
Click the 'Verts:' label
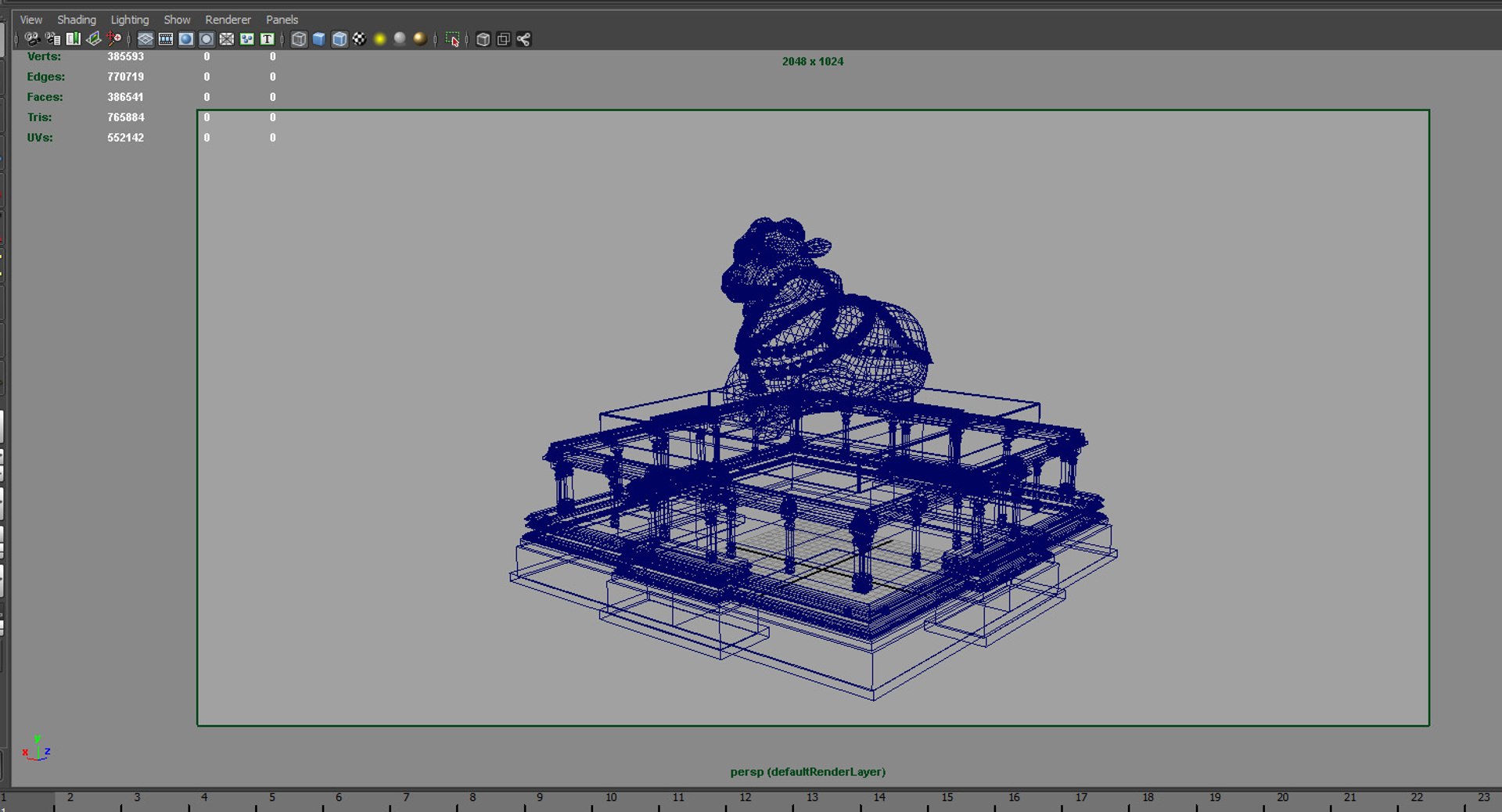tap(44, 56)
